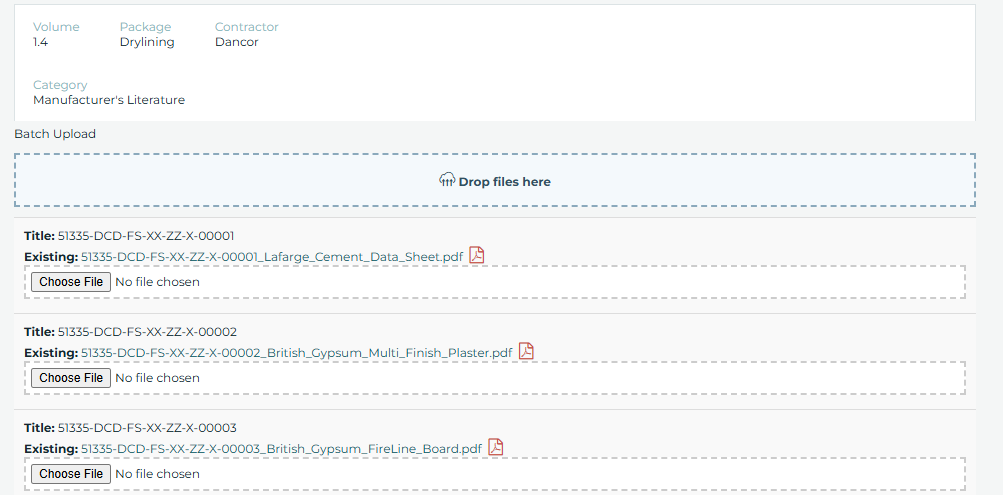Click the Batch Upload heading
The width and height of the screenshot is (1003, 495).
[55, 134]
